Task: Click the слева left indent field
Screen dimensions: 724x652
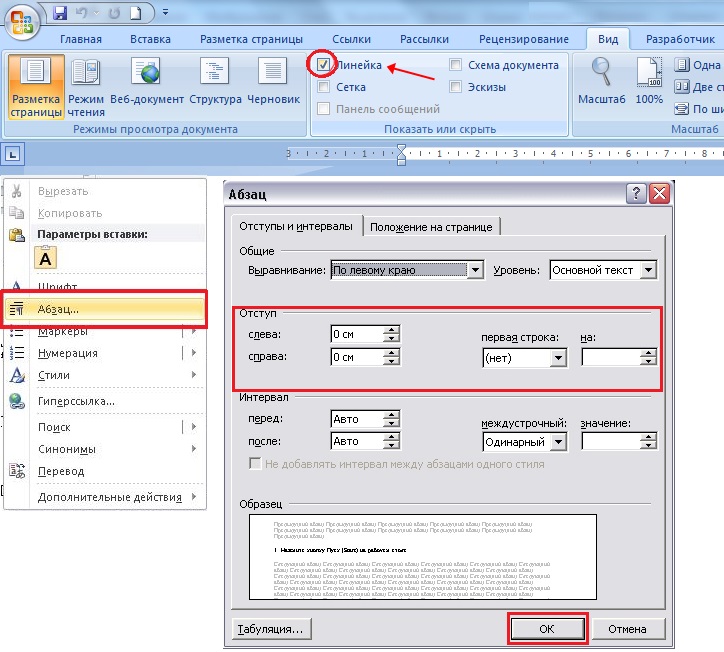Action: 356,334
